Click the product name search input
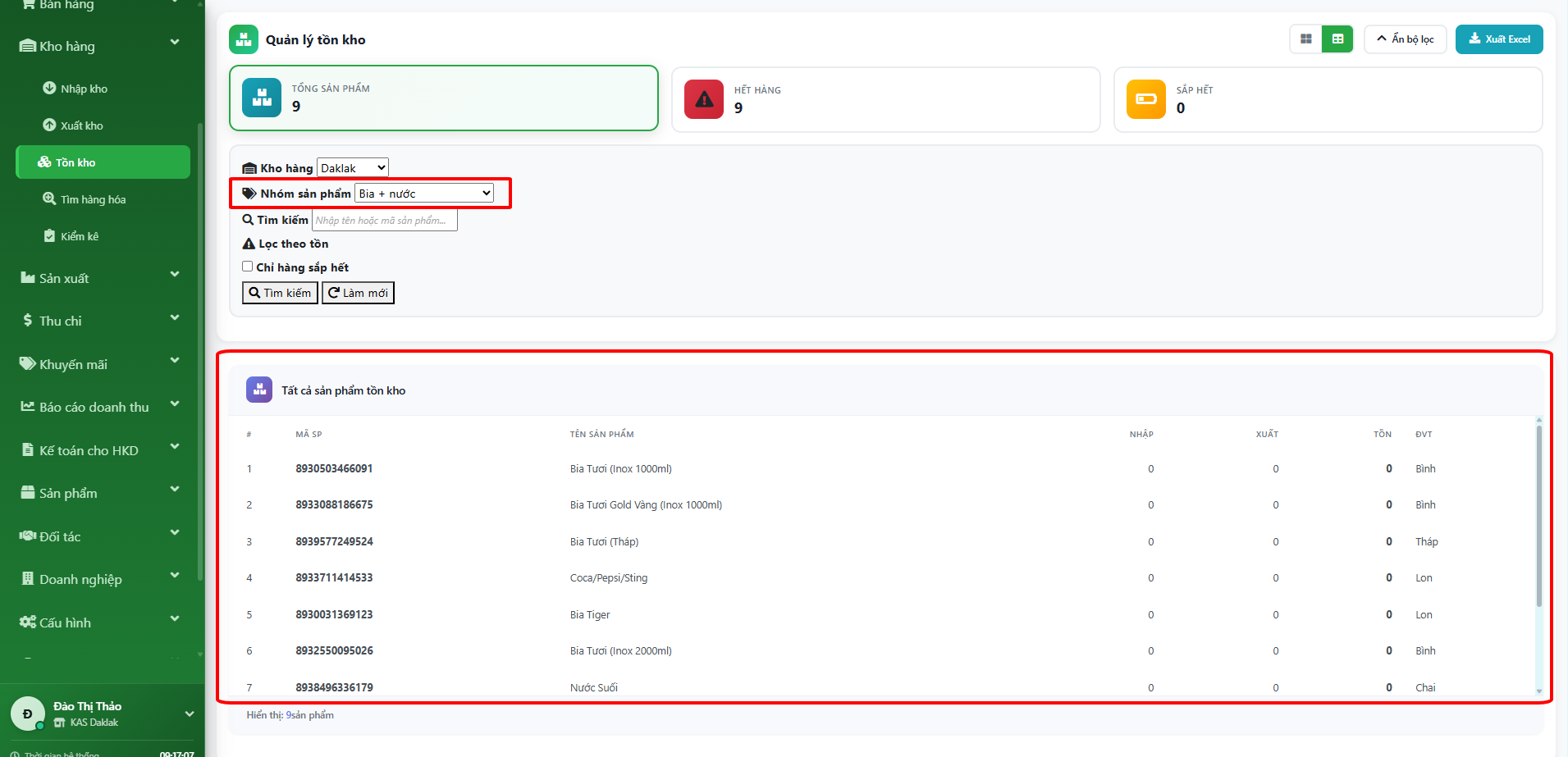This screenshot has width=1568, height=757. coord(384,221)
